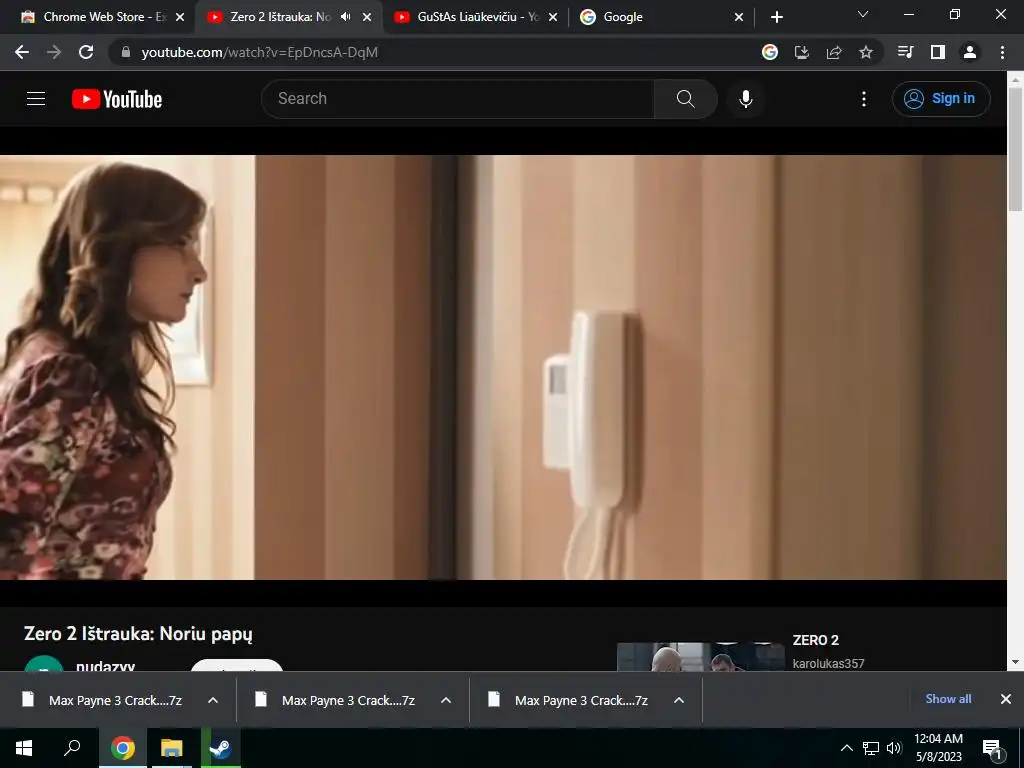Click the Google icon in the address bar

coord(770,52)
